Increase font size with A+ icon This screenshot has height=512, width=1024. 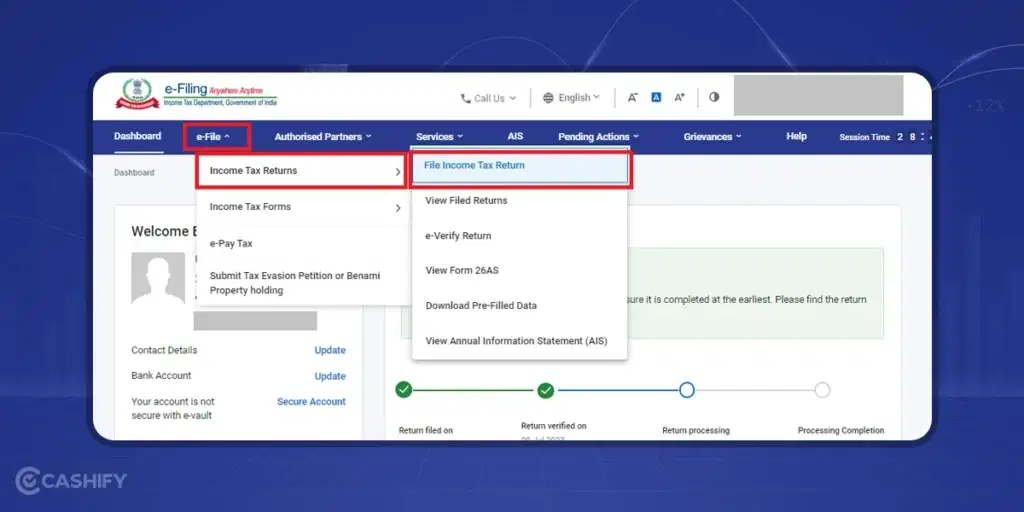point(680,97)
